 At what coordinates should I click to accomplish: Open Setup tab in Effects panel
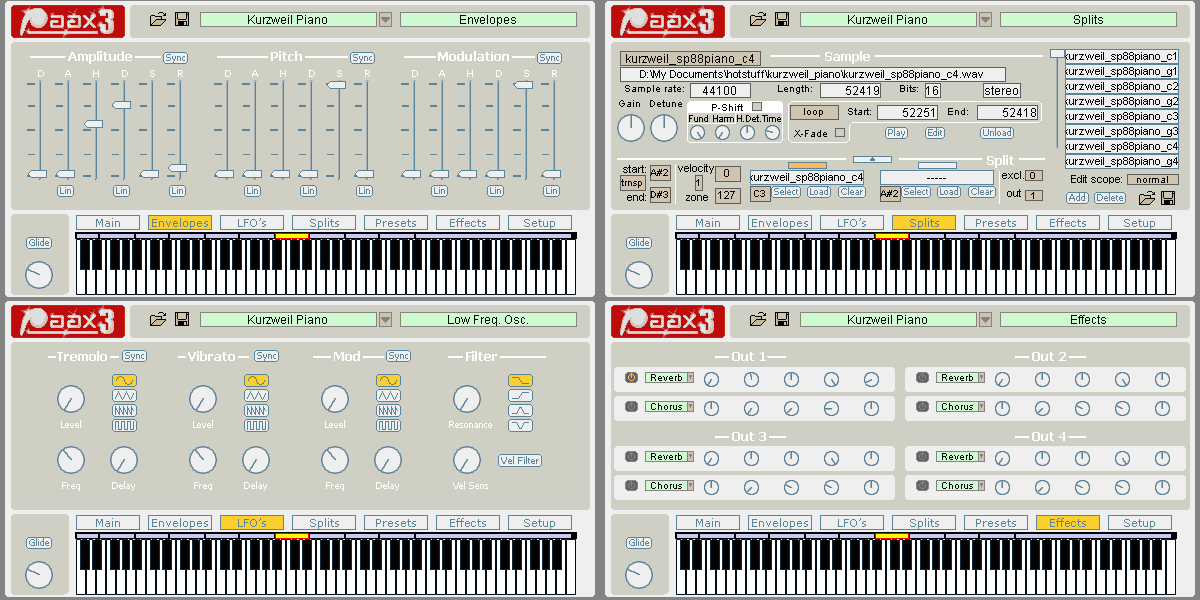coord(1139,523)
